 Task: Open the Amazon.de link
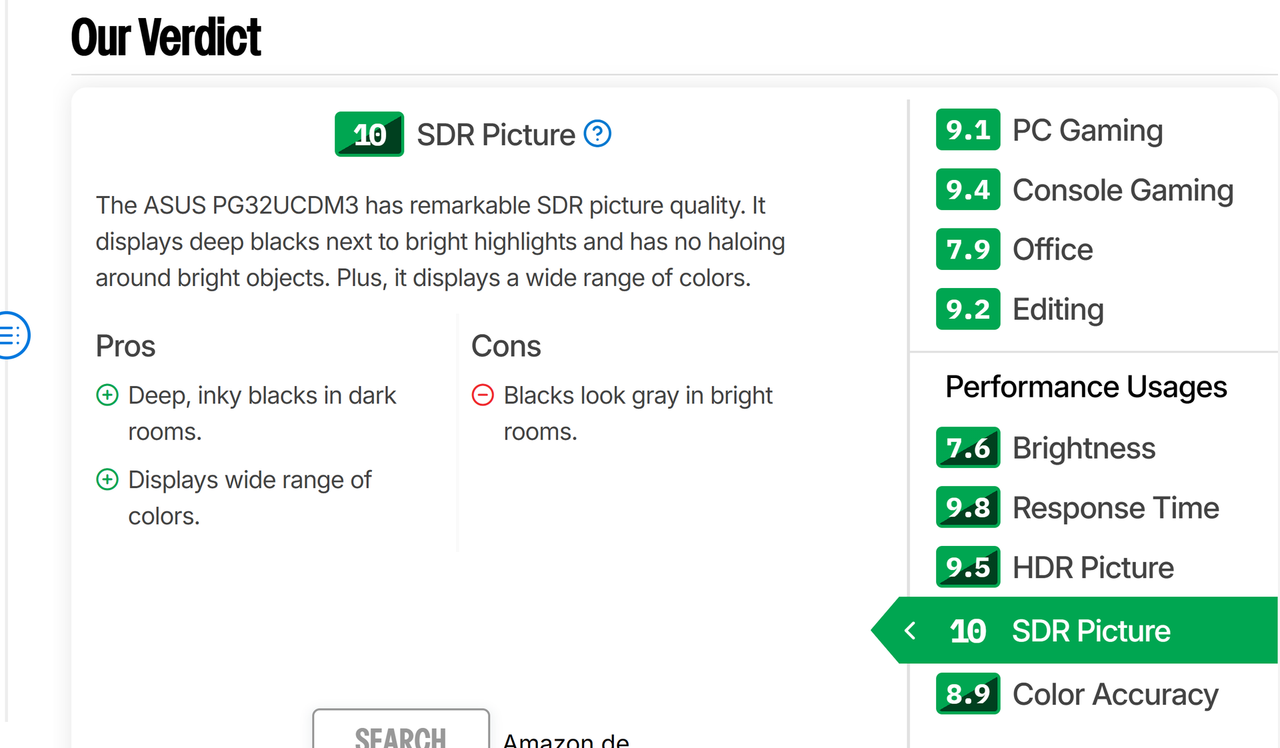coord(566,741)
